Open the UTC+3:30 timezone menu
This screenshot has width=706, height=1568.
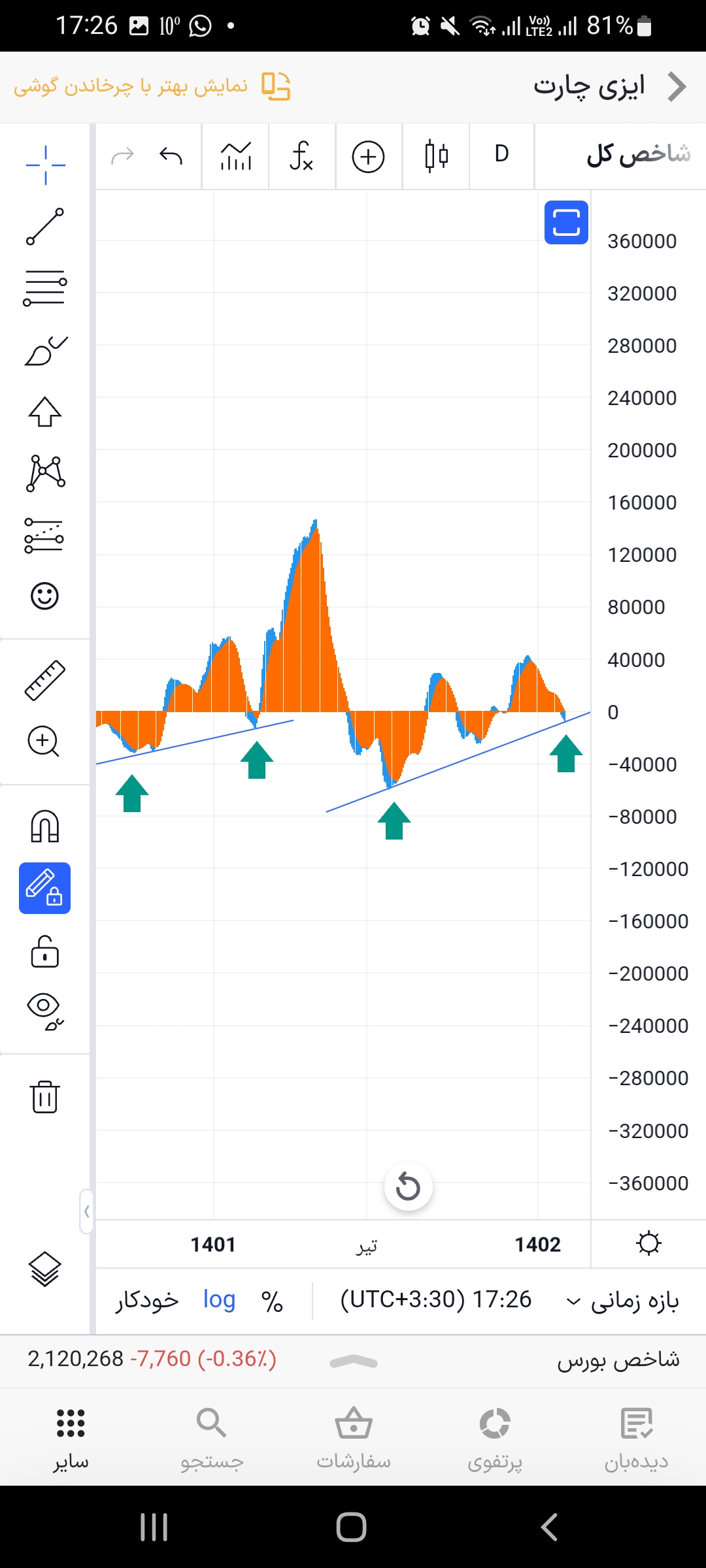435,1299
